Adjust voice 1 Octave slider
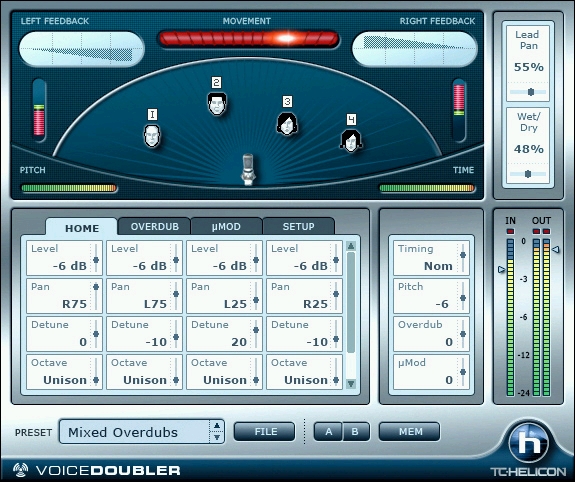This screenshot has height=482, width=575. pyautogui.click(x=96, y=372)
